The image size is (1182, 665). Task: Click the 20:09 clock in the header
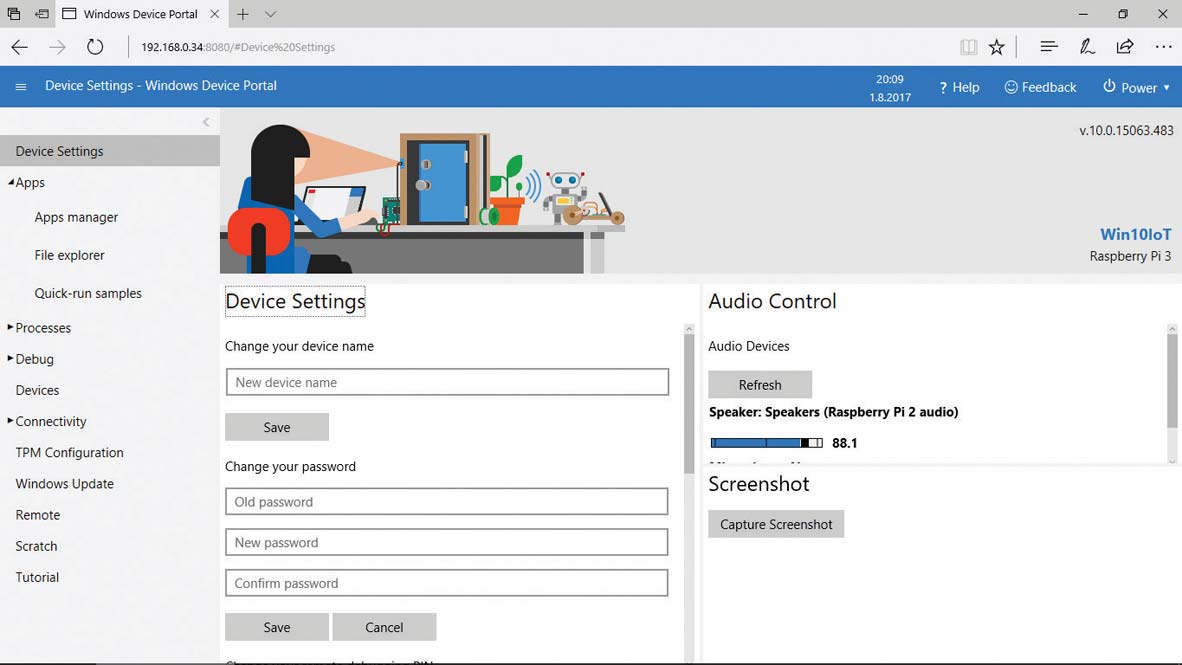click(890, 79)
